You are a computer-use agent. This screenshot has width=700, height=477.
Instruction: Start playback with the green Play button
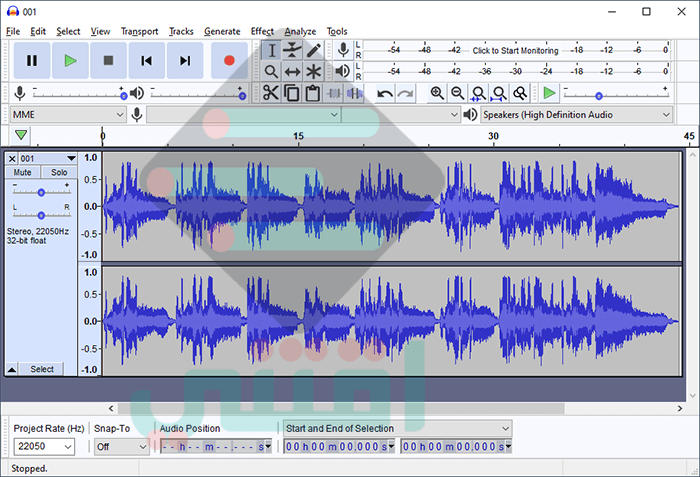tap(70, 60)
